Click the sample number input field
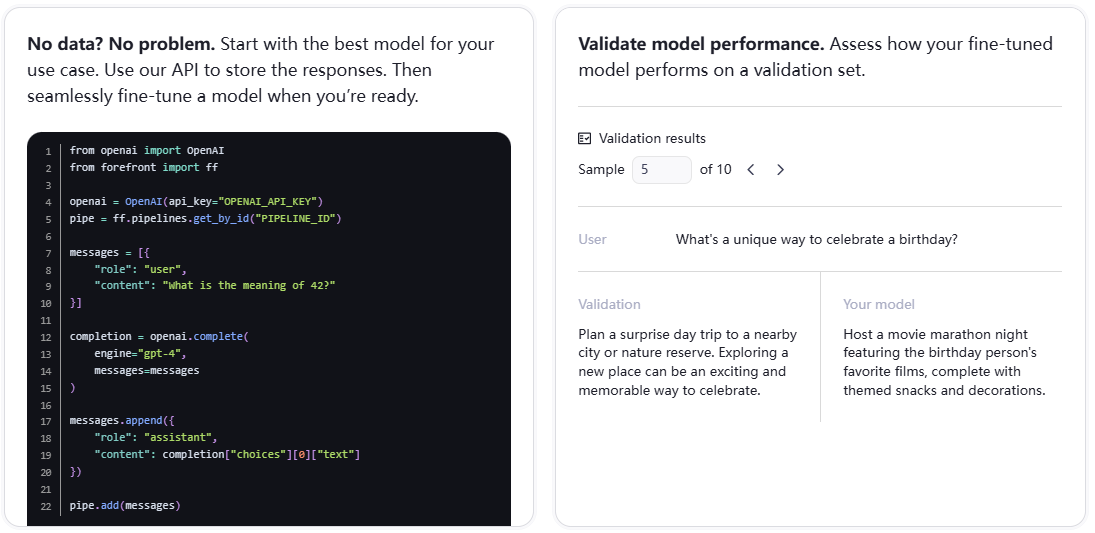This screenshot has width=1095, height=533. tap(661, 170)
